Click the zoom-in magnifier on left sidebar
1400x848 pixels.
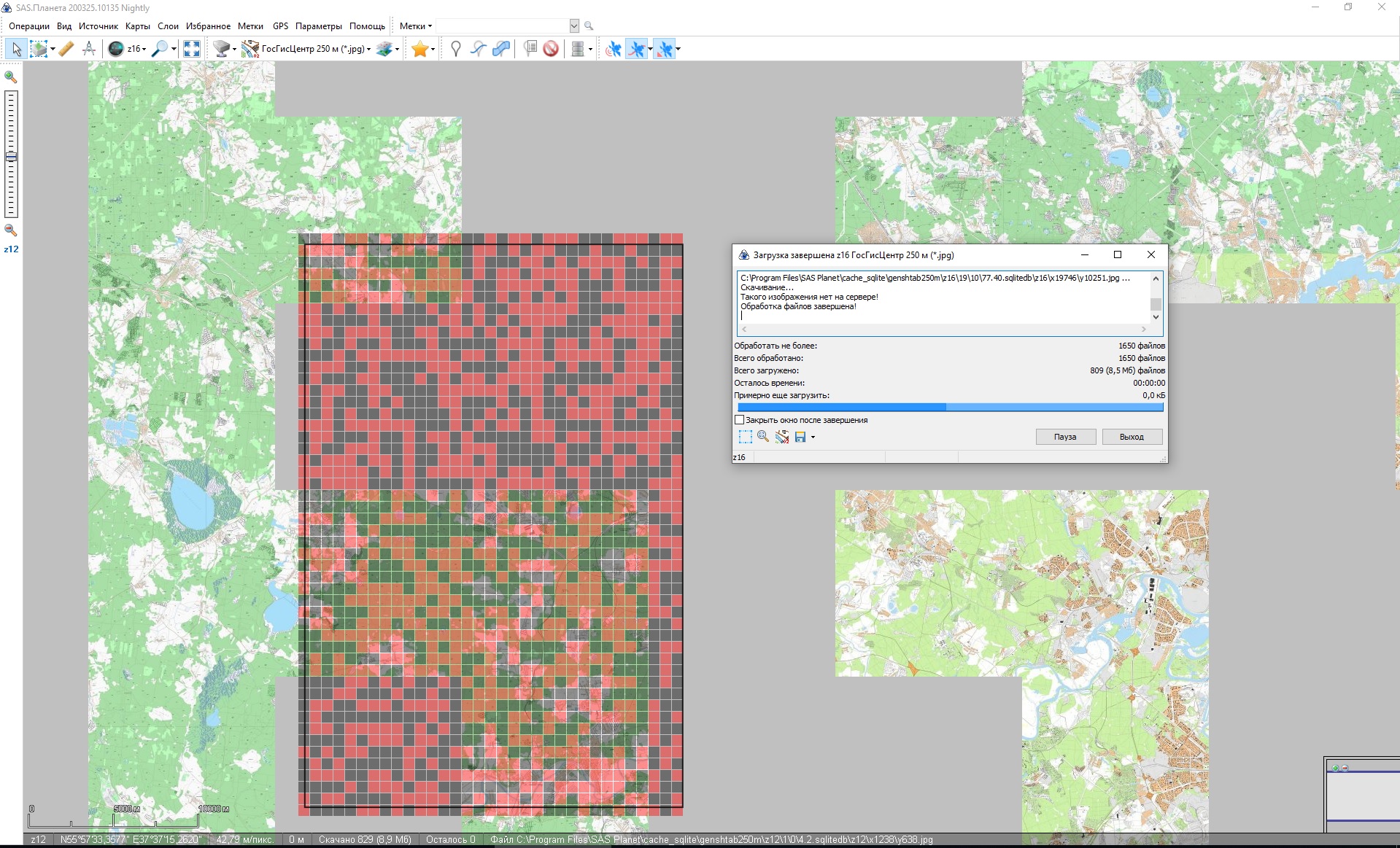(x=11, y=77)
